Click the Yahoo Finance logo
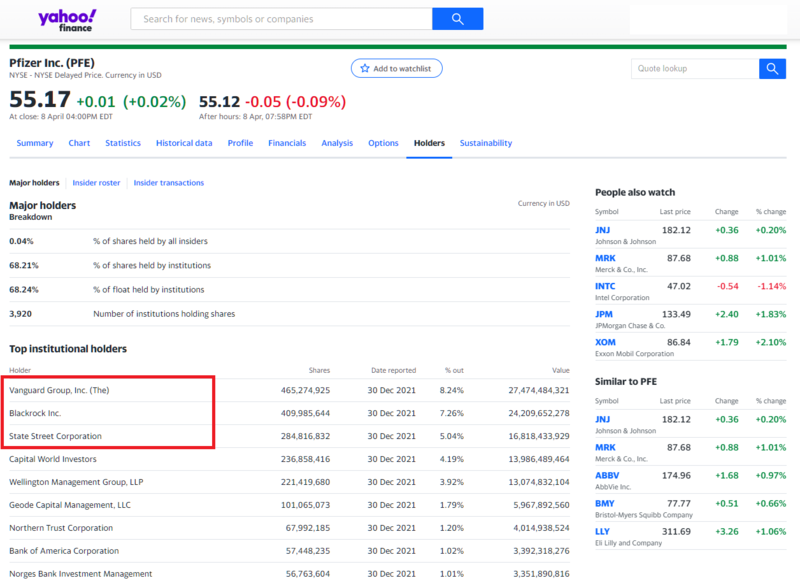800x583 pixels. [x=65, y=19]
